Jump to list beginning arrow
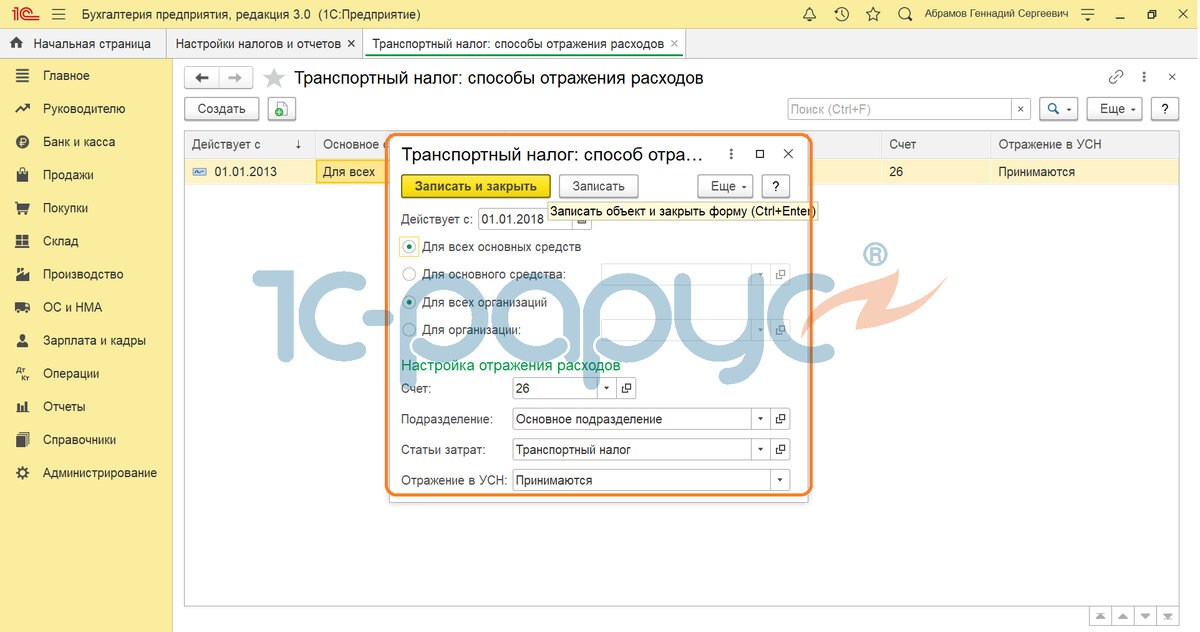Image resolution: width=1200 pixels, height=632 pixels. 1099,616
